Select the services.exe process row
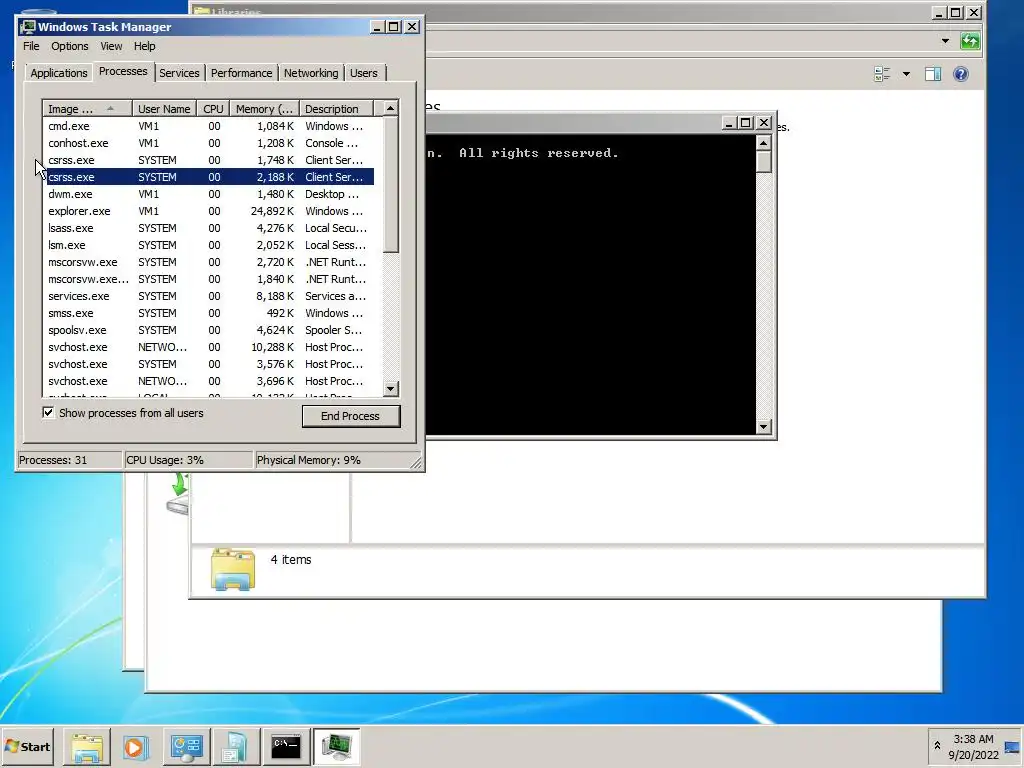The width and height of the screenshot is (1024, 768). [x=209, y=296]
